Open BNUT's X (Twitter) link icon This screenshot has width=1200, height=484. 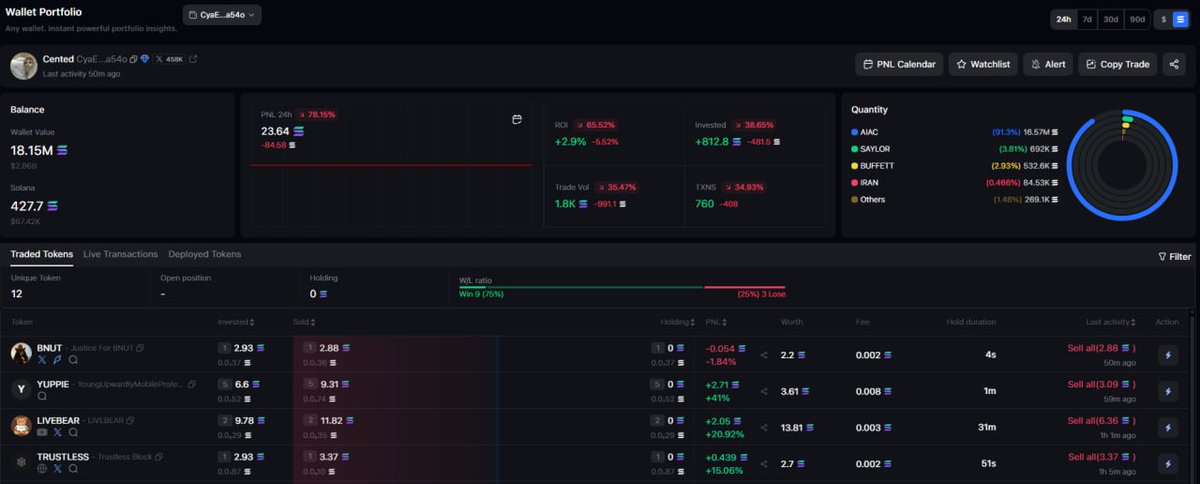tap(42, 359)
